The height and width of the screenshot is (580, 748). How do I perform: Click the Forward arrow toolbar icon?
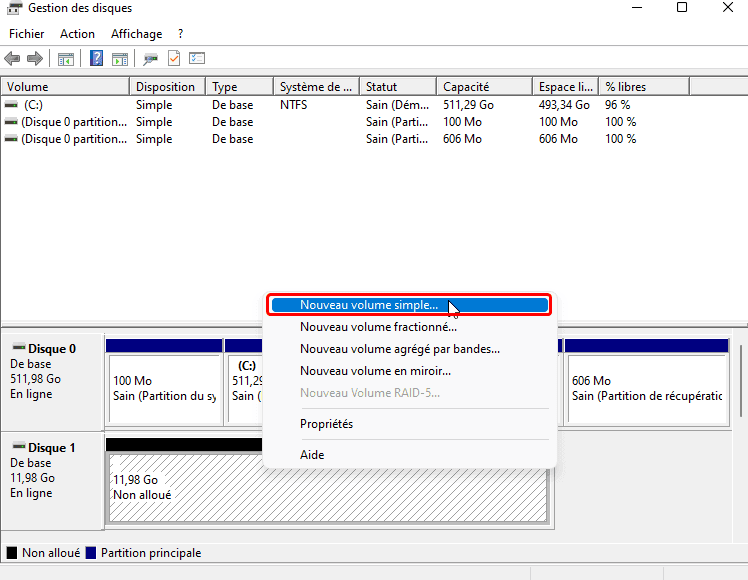coord(35,59)
